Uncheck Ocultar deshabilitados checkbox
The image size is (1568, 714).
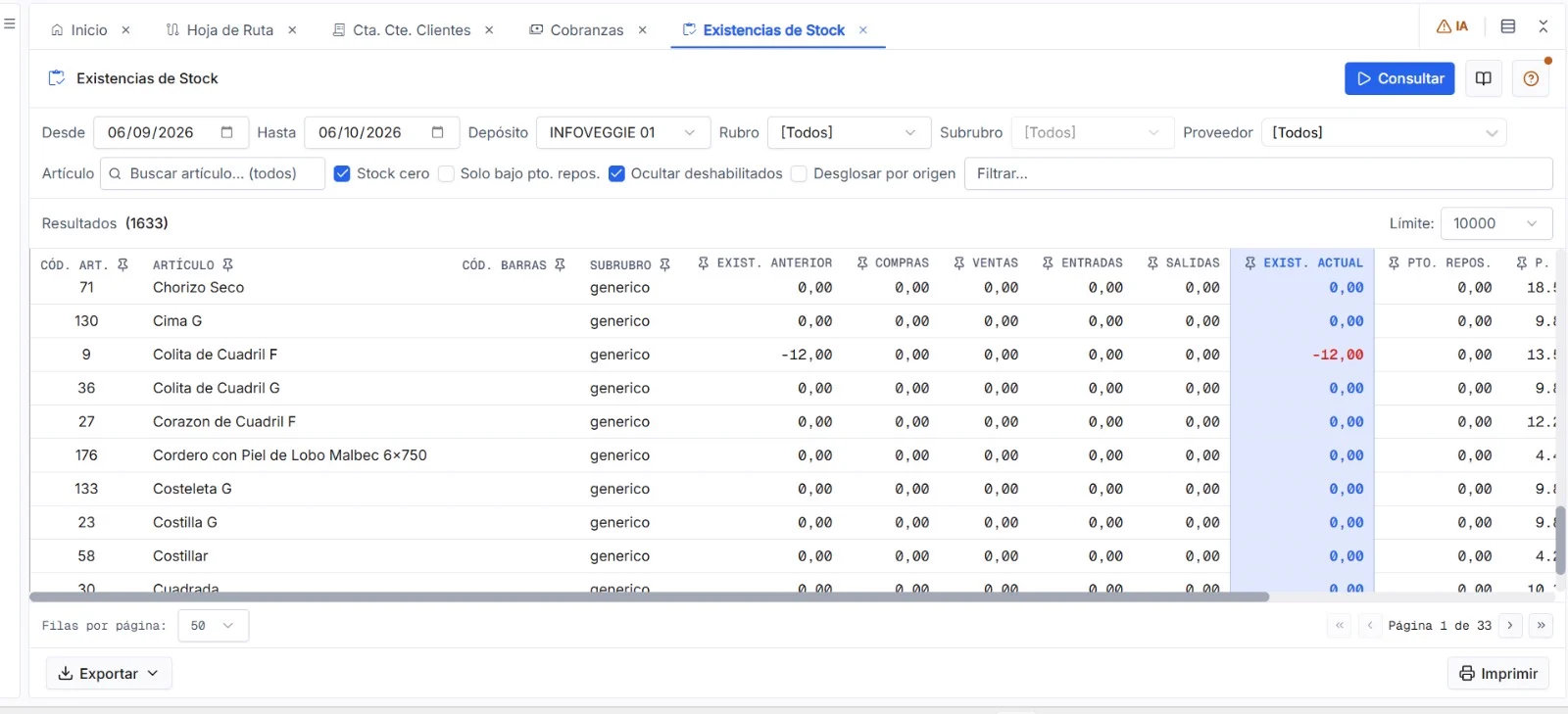tap(616, 173)
